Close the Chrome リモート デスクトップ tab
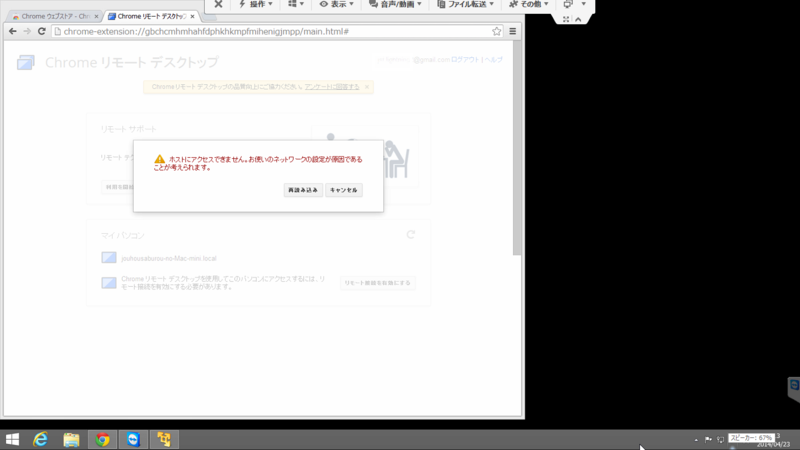Screen dimensions: 800x450 pyautogui.click(x=192, y=16)
